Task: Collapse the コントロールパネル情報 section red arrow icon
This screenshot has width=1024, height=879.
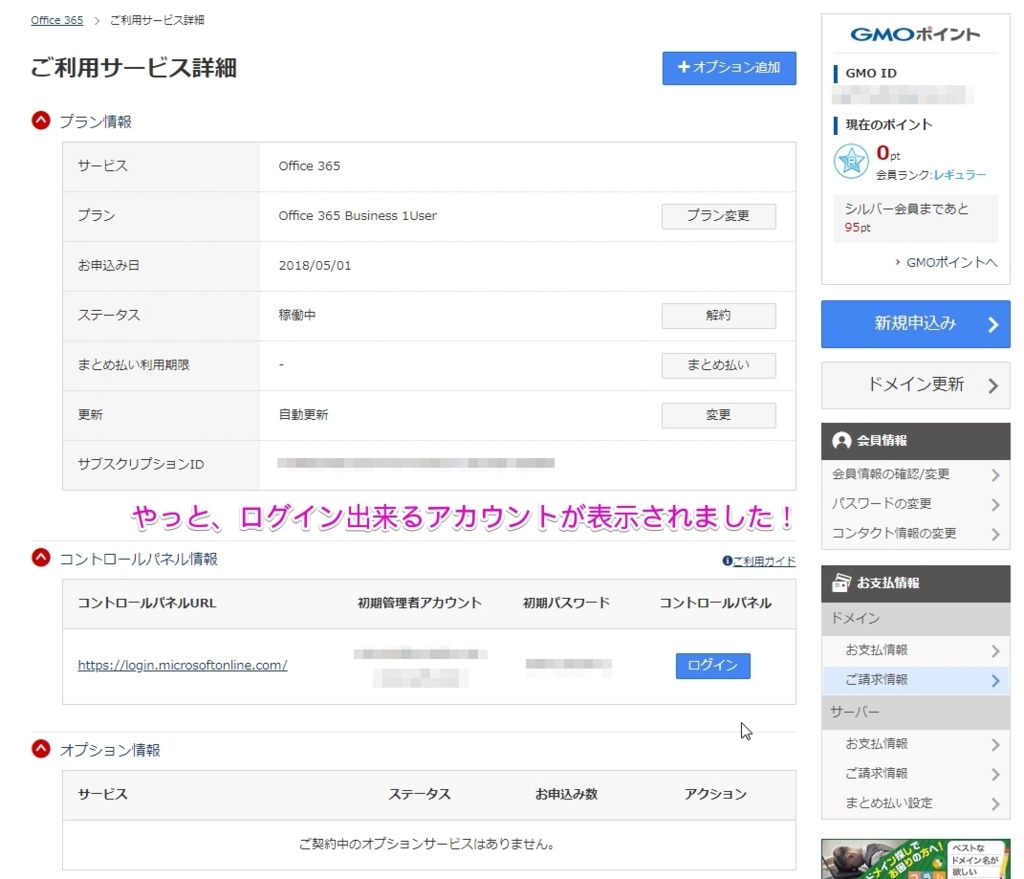Action: coord(41,558)
